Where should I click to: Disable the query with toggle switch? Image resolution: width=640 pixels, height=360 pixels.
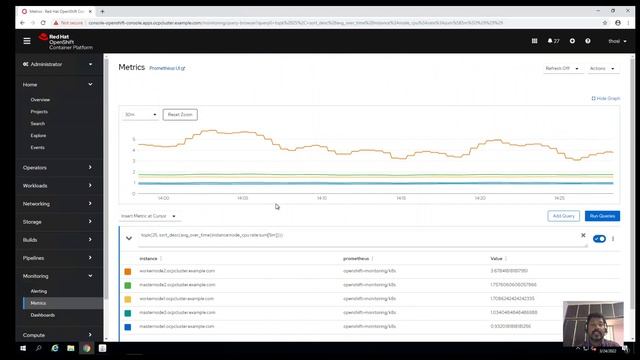click(x=599, y=239)
